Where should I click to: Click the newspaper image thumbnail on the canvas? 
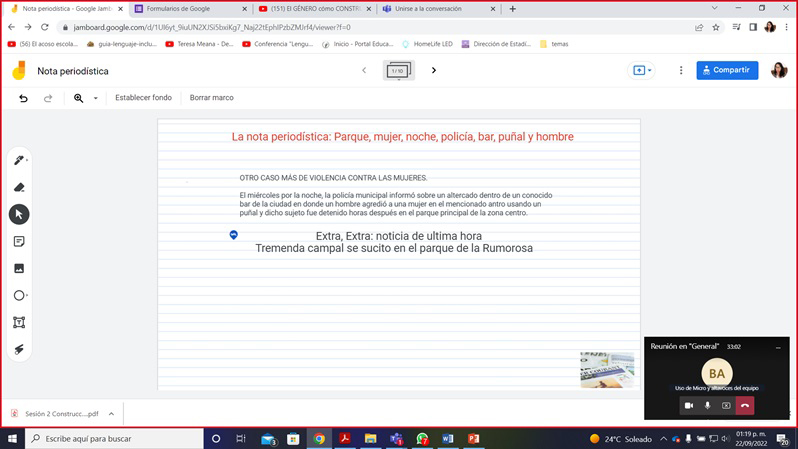(607, 369)
